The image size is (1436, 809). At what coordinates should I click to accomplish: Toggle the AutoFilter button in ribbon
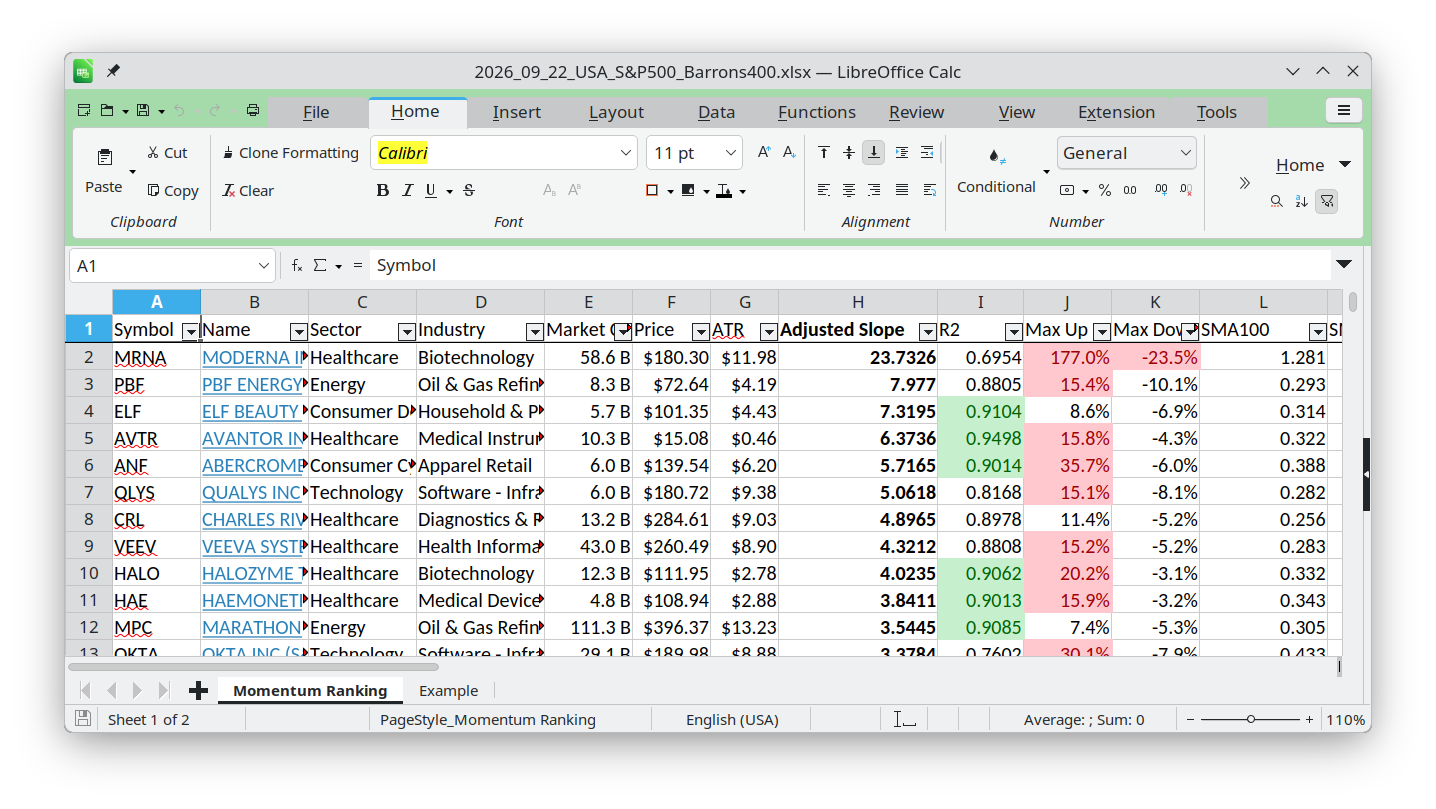[x=1326, y=201]
